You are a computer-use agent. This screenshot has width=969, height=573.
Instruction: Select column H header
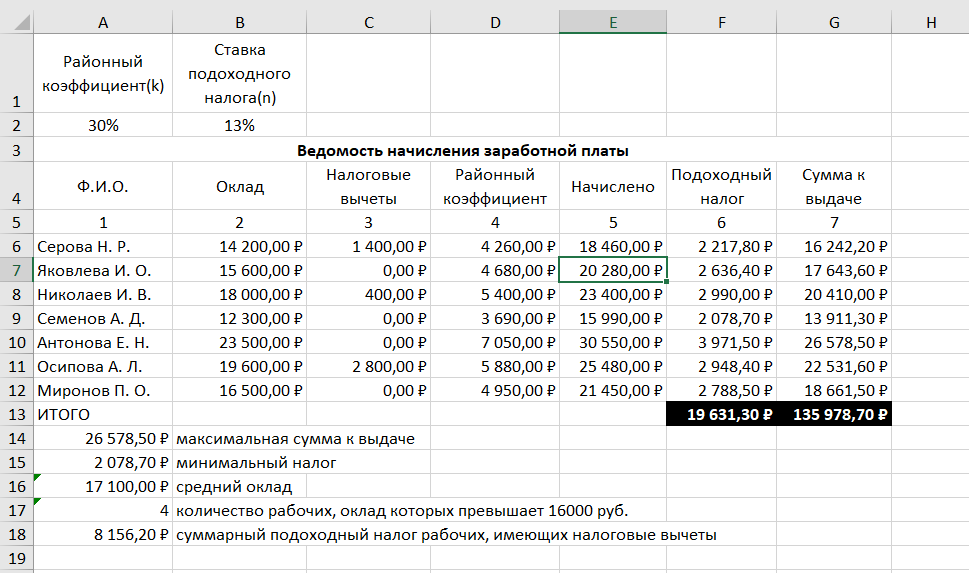pyautogui.click(x=931, y=22)
